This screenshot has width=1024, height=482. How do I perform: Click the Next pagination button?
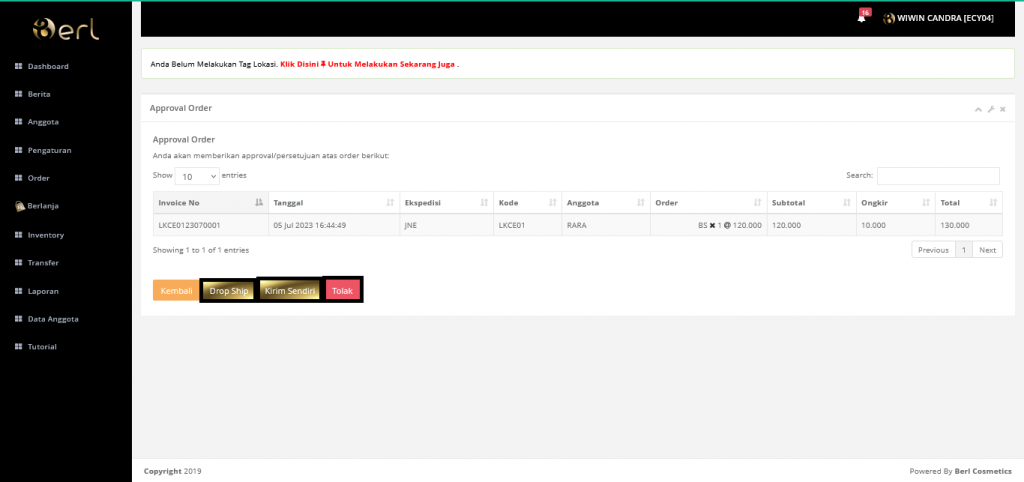pos(987,250)
